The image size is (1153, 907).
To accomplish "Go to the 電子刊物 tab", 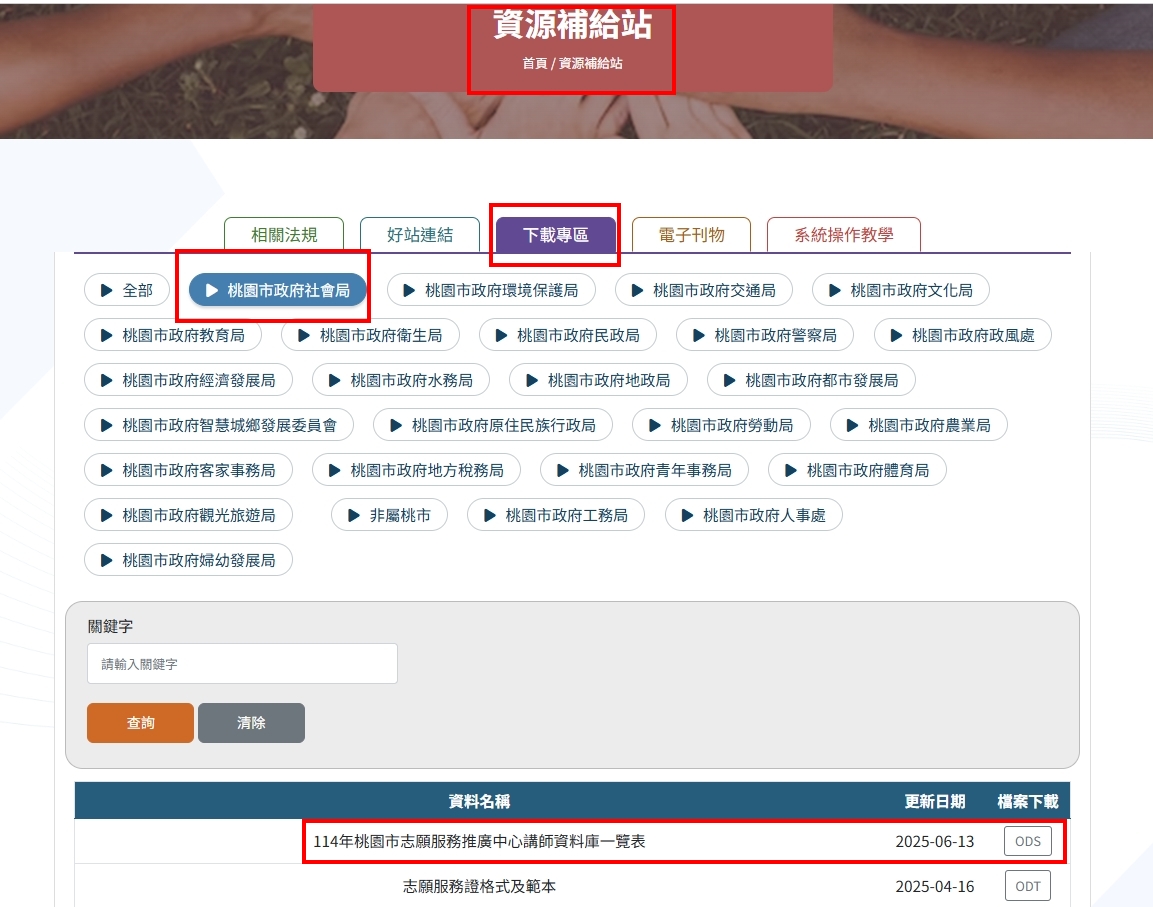I will [691, 235].
